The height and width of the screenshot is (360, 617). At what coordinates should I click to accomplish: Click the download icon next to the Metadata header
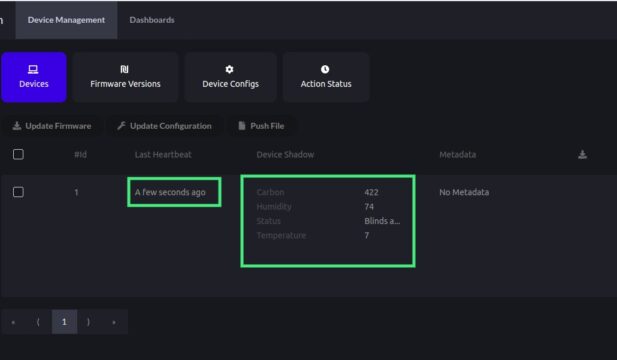[583, 154]
